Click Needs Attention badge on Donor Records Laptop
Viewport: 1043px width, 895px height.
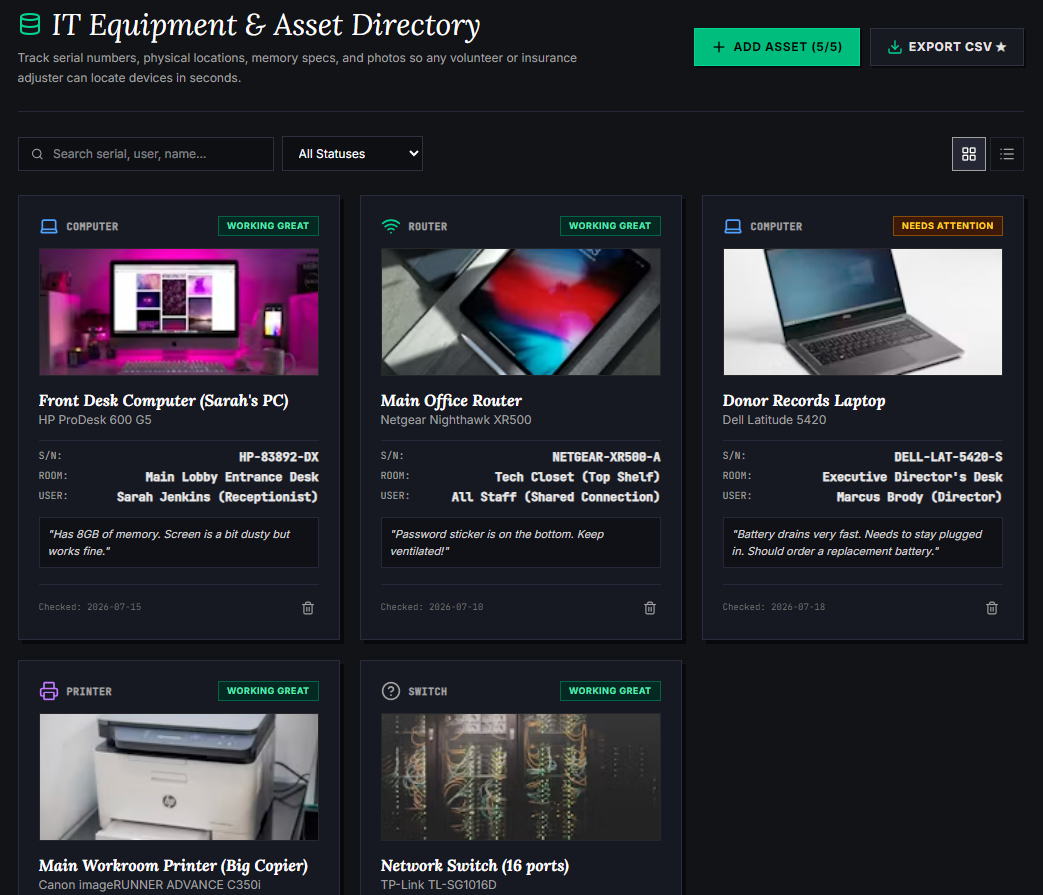(x=947, y=226)
